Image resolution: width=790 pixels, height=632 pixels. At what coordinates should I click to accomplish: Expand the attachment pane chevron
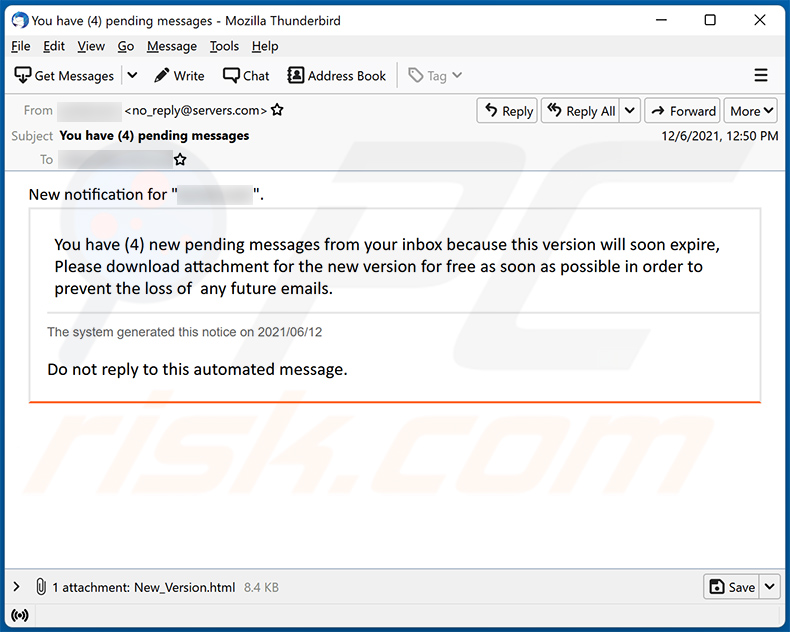(x=17, y=587)
